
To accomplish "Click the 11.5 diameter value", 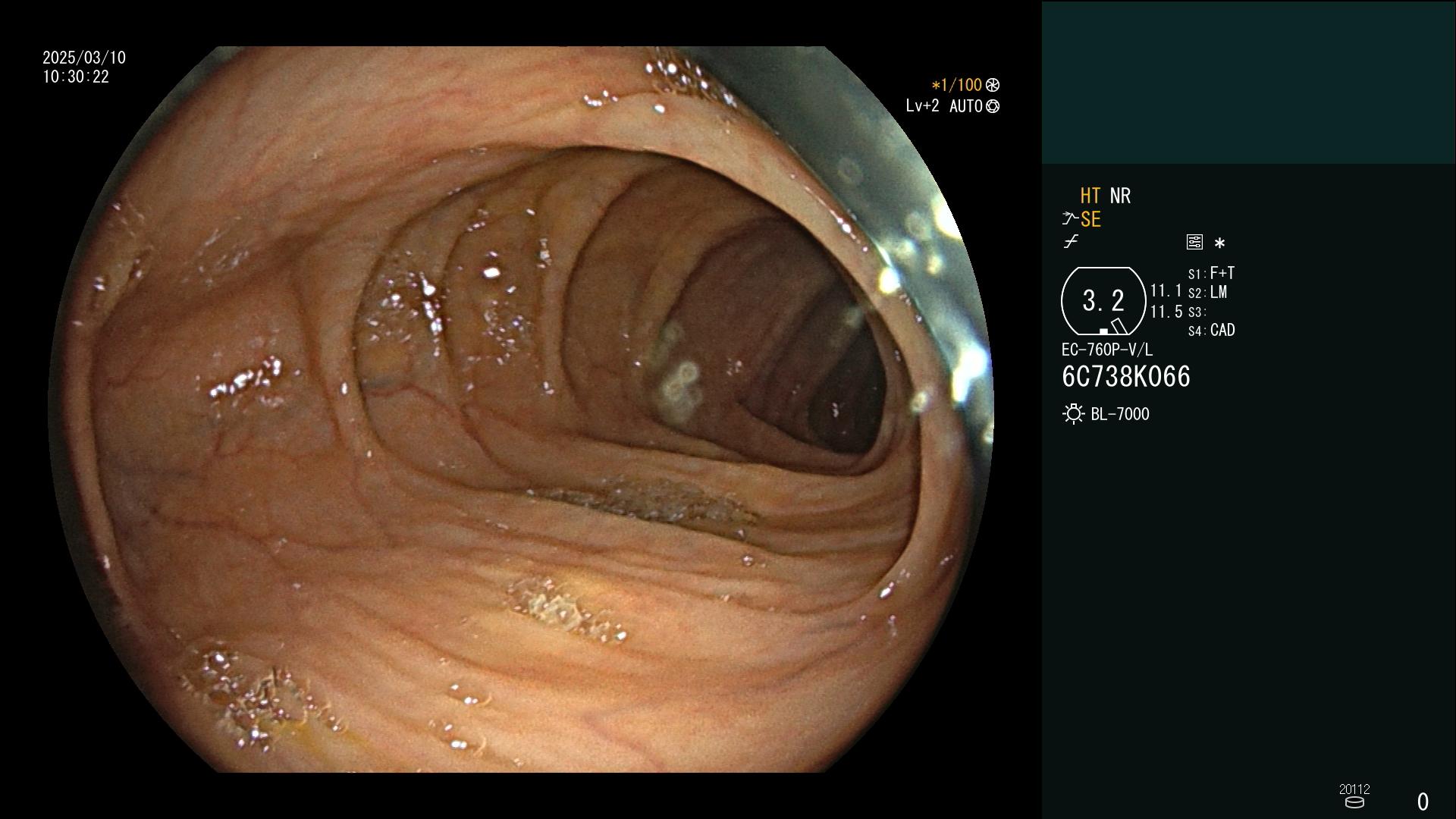I will pyautogui.click(x=1166, y=312).
